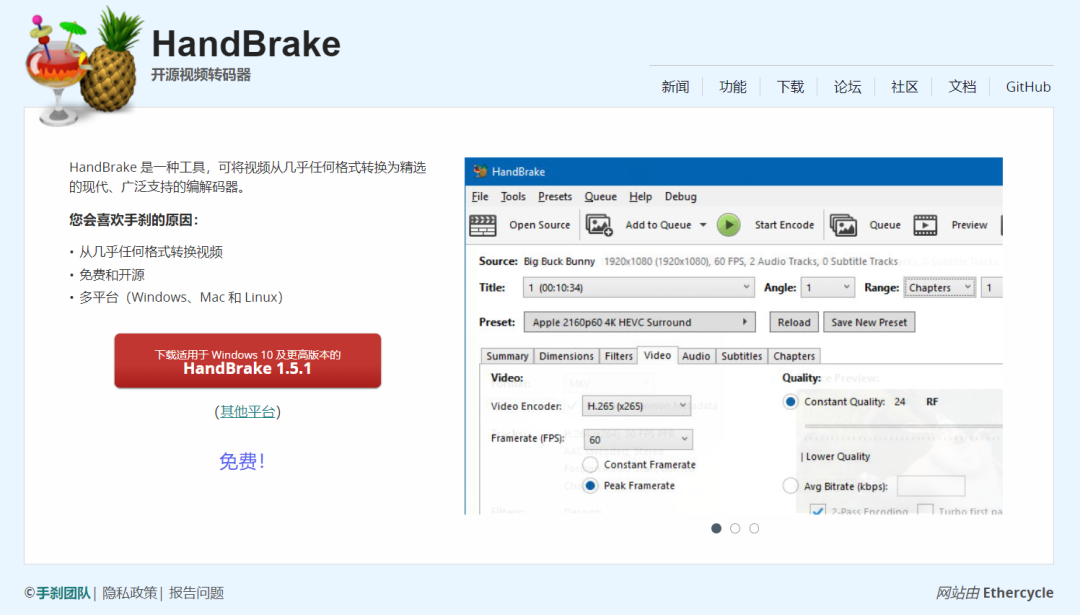Click the Video tab
Screen dimensions: 1080x615
657,355
